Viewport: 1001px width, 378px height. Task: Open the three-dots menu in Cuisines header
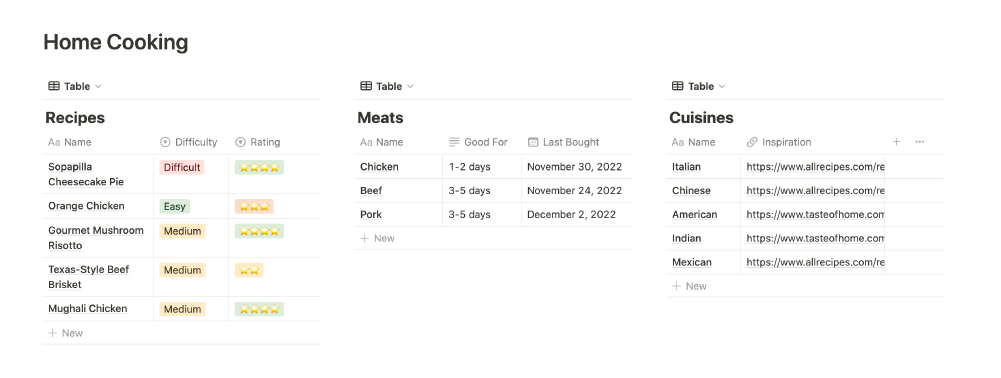919,142
